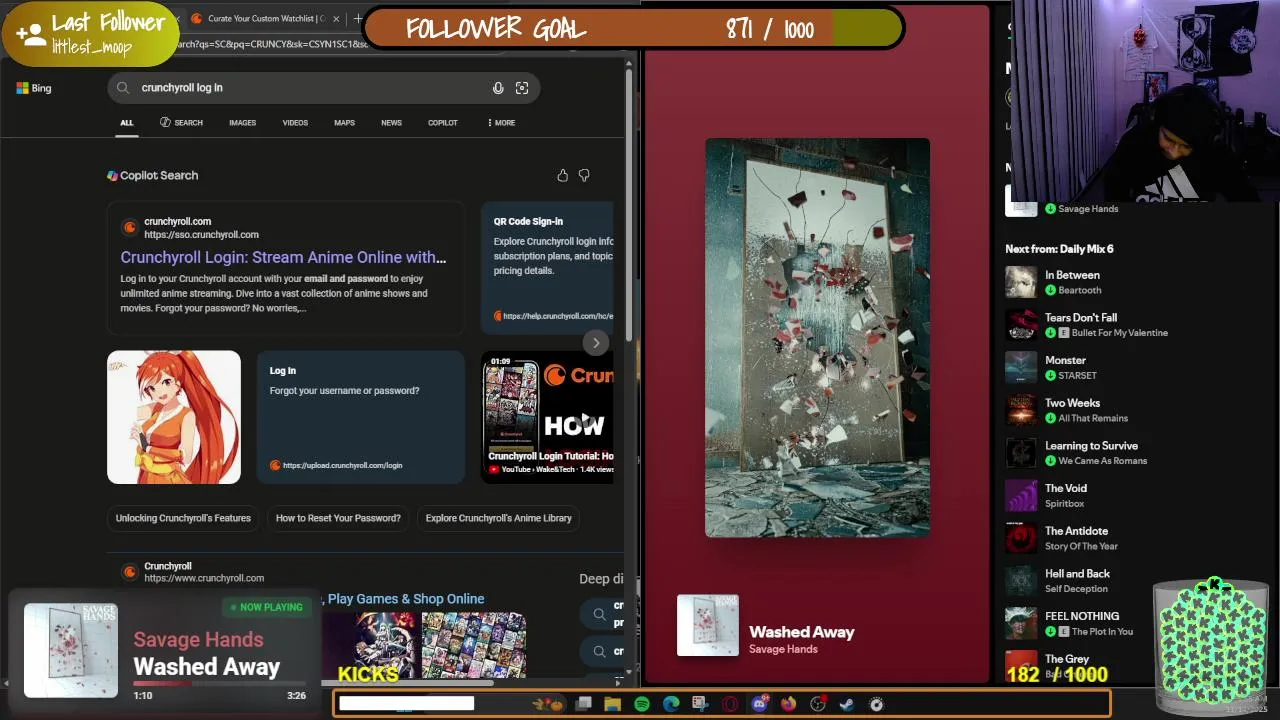
Task: Switch to the COPILOT tab
Action: point(443,123)
